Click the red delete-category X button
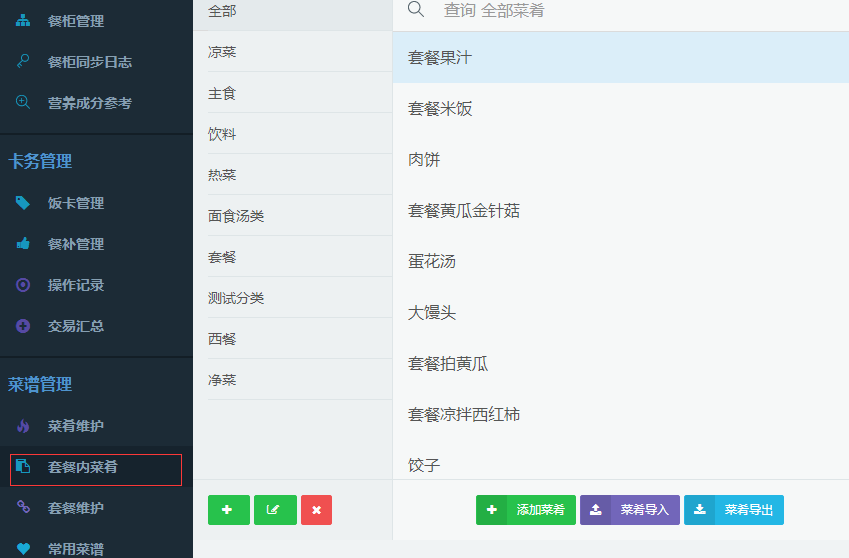 [316, 510]
